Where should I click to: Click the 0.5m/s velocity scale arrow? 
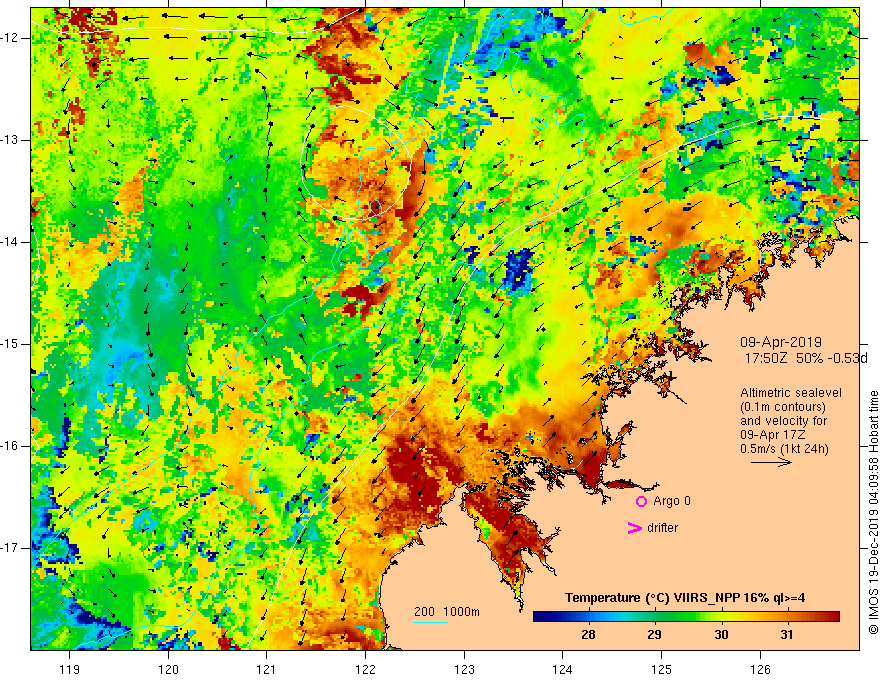[x=771, y=462]
